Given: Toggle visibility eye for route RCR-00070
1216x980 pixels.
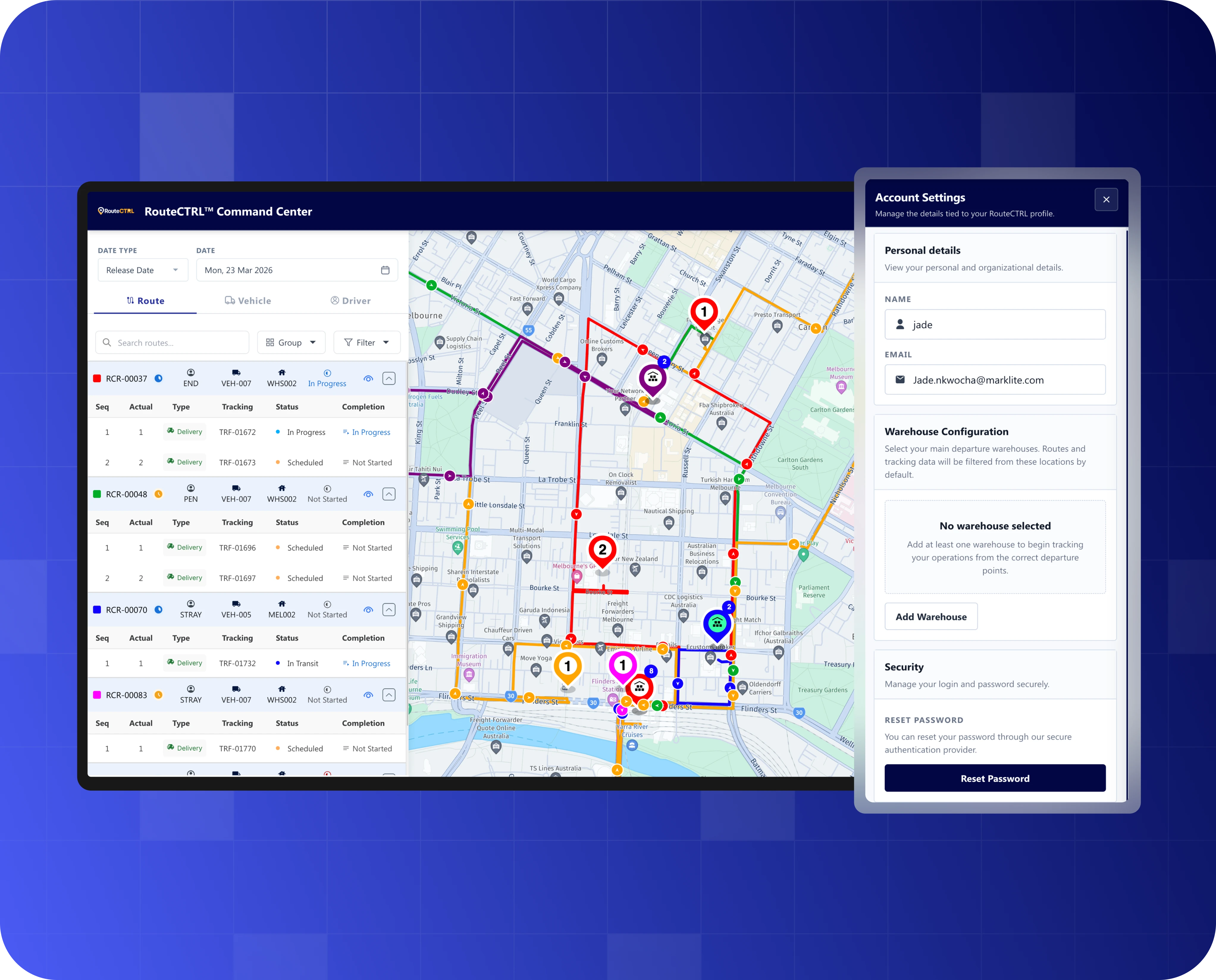Looking at the screenshot, I should [x=368, y=610].
